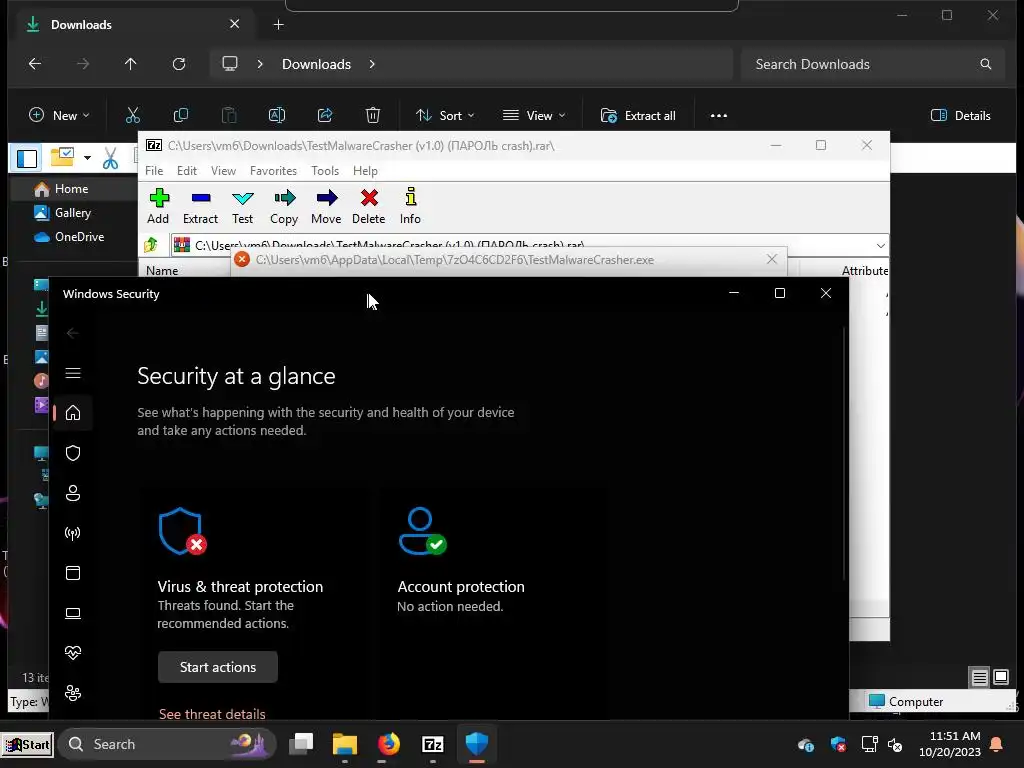The image size is (1024, 768).
Task: Click Explorer back arrow
Action: (35, 64)
